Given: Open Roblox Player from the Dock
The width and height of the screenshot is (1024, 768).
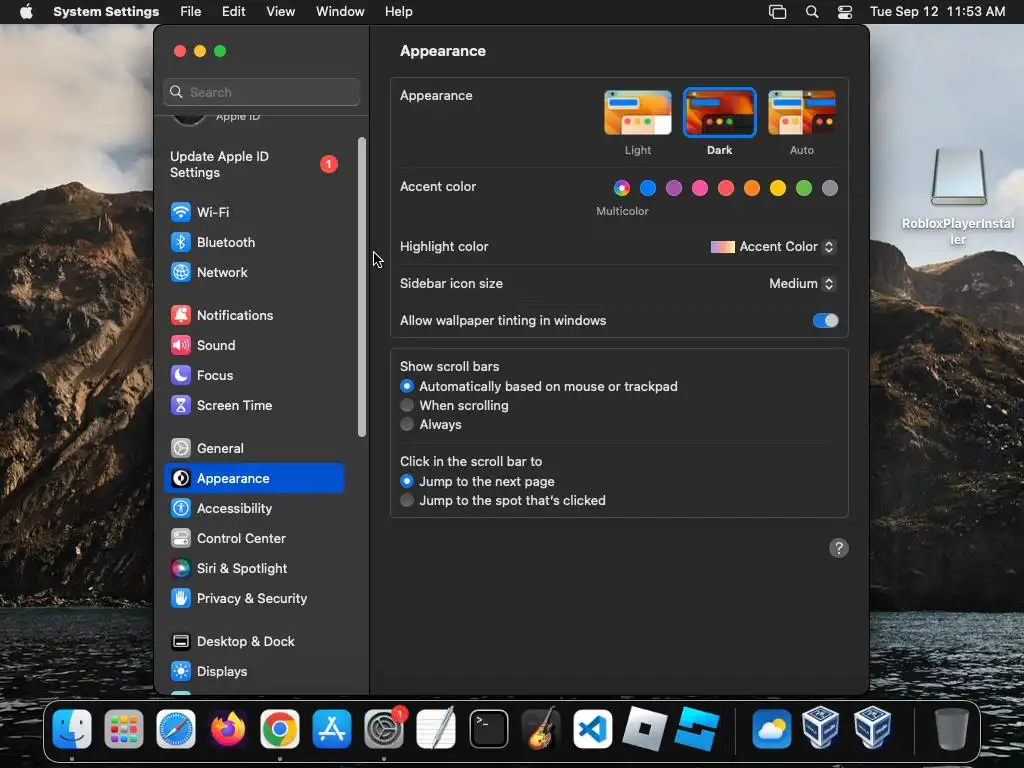Looking at the screenshot, I should [645, 729].
